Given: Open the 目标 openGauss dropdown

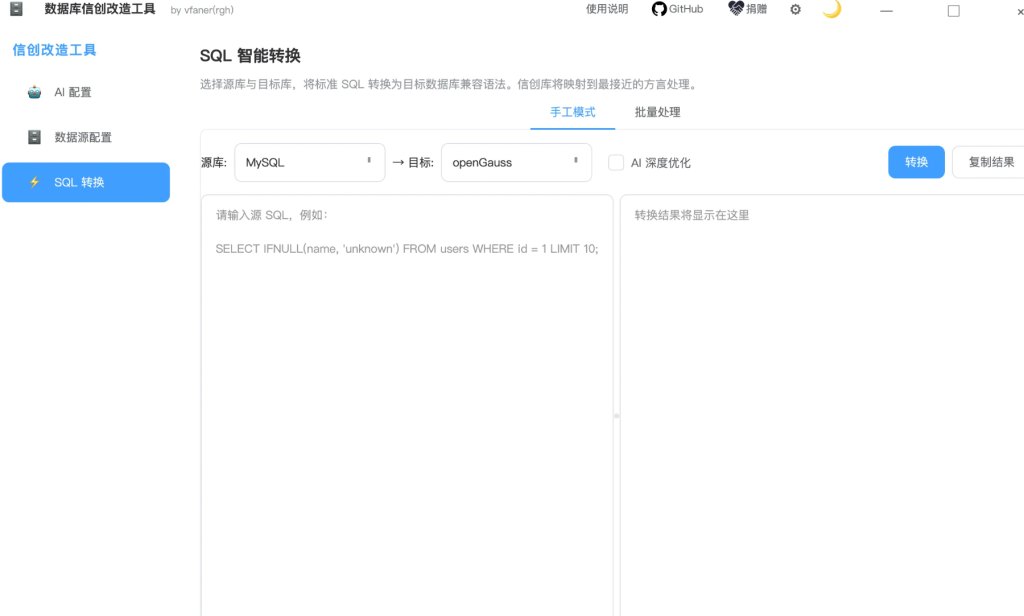Looking at the screenshot, I should click(517, 163).
